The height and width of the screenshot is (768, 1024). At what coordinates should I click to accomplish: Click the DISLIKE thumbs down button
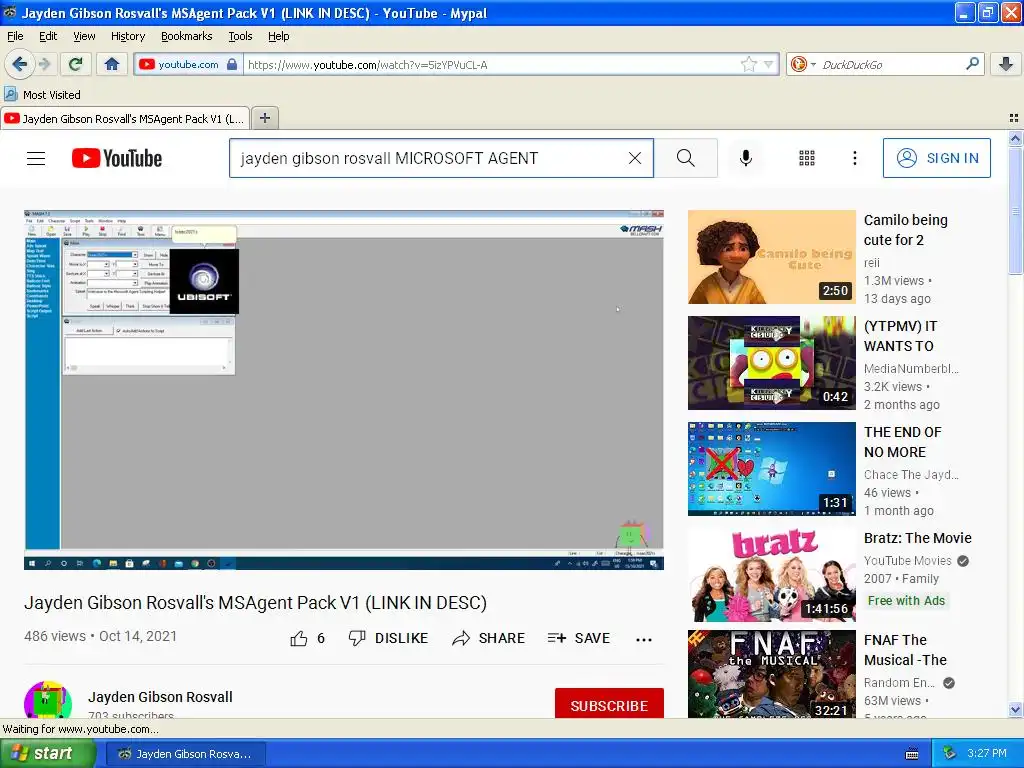click(x=388, y=638)
